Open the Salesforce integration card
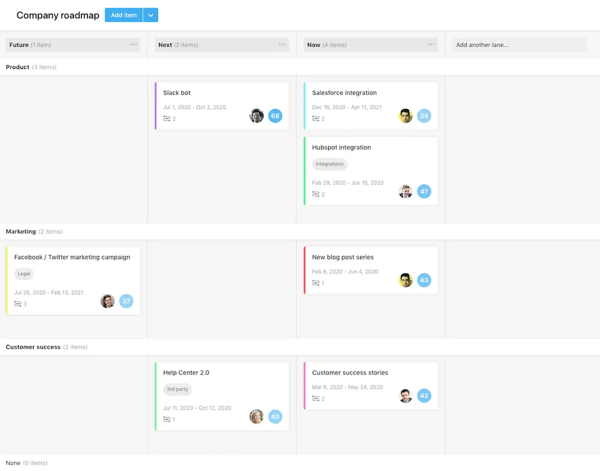600x471 pixels. [x=371, y=106]
